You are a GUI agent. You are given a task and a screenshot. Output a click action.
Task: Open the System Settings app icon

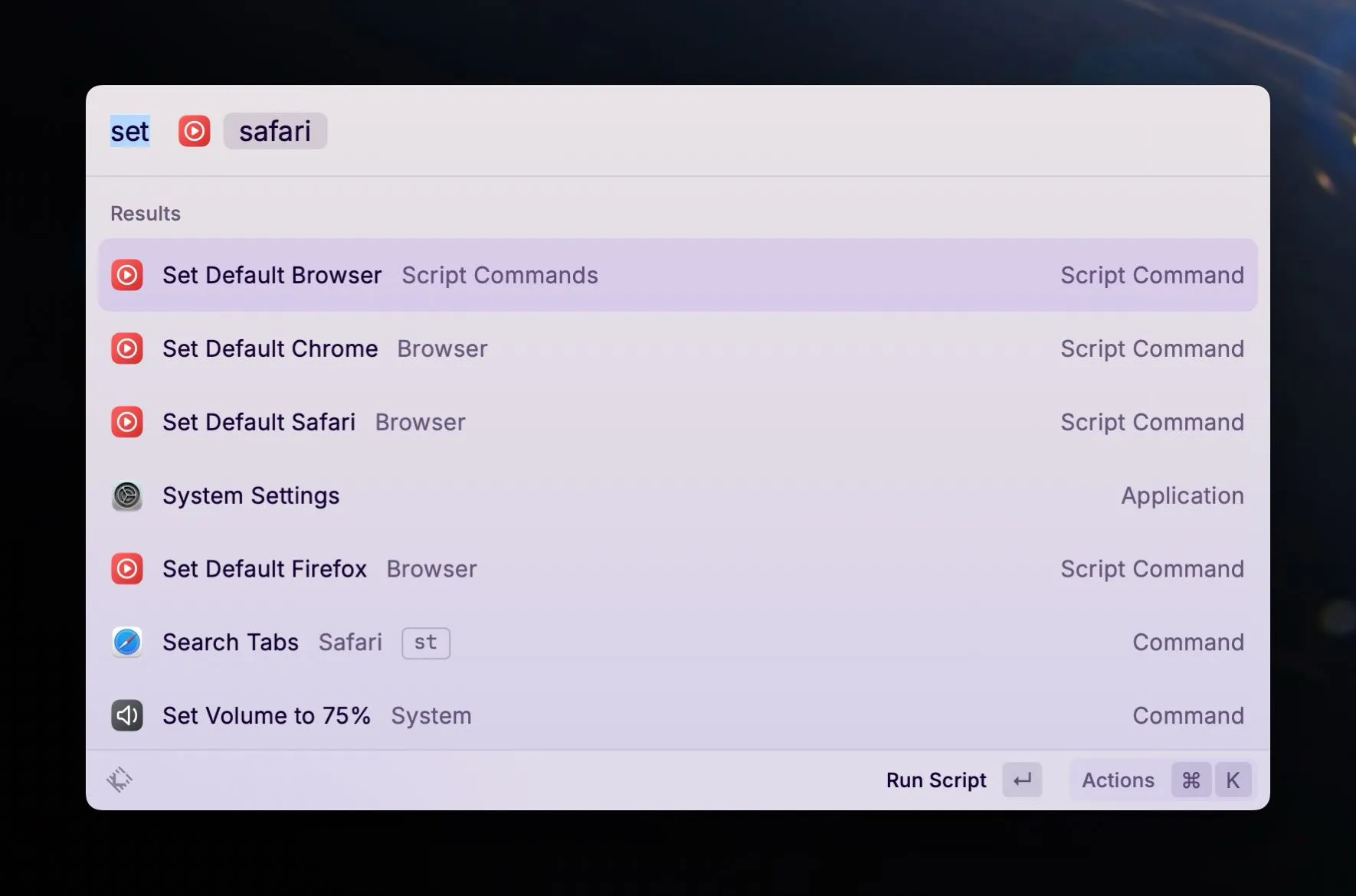click(127, 495)
